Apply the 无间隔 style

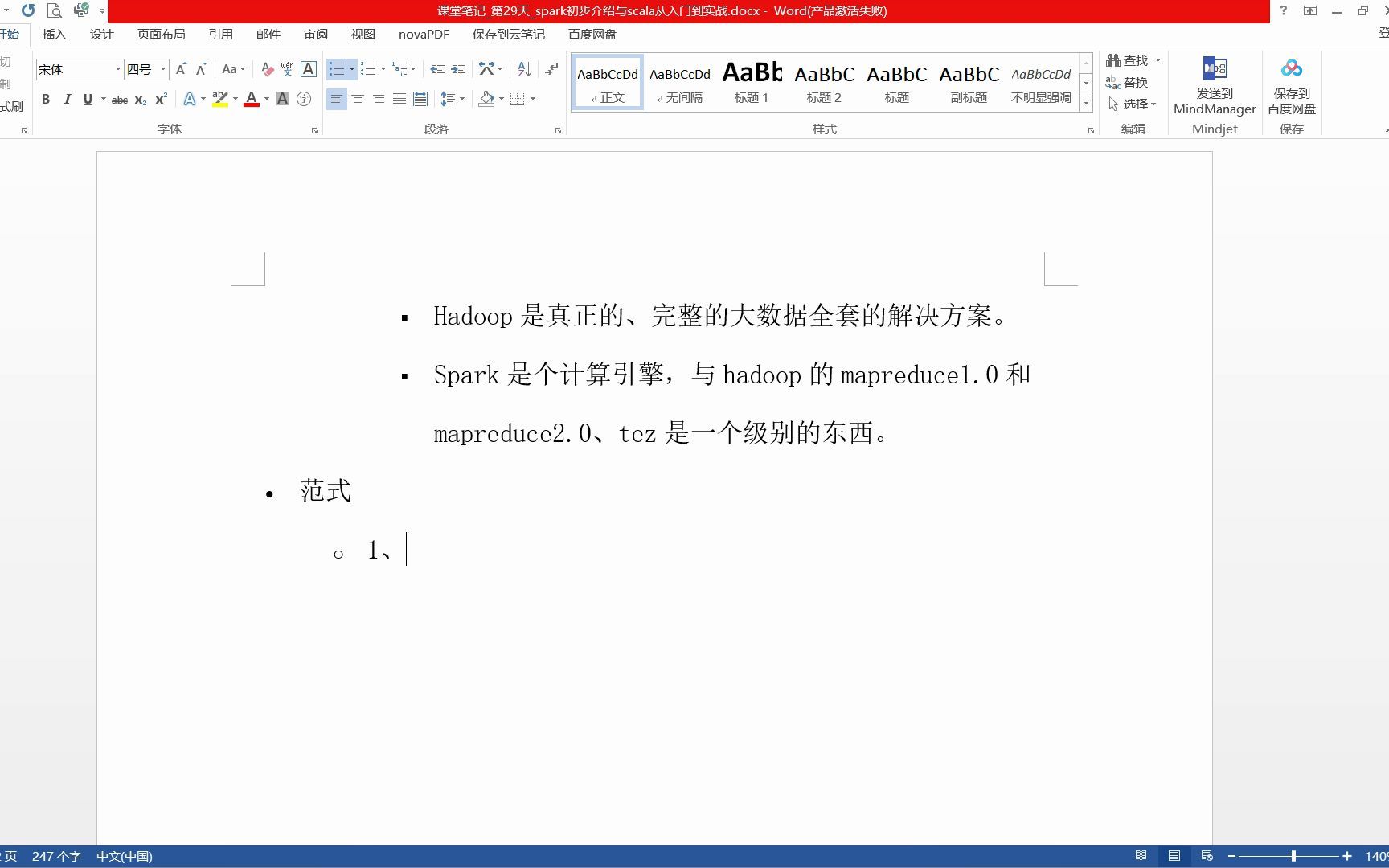[680, 83]
